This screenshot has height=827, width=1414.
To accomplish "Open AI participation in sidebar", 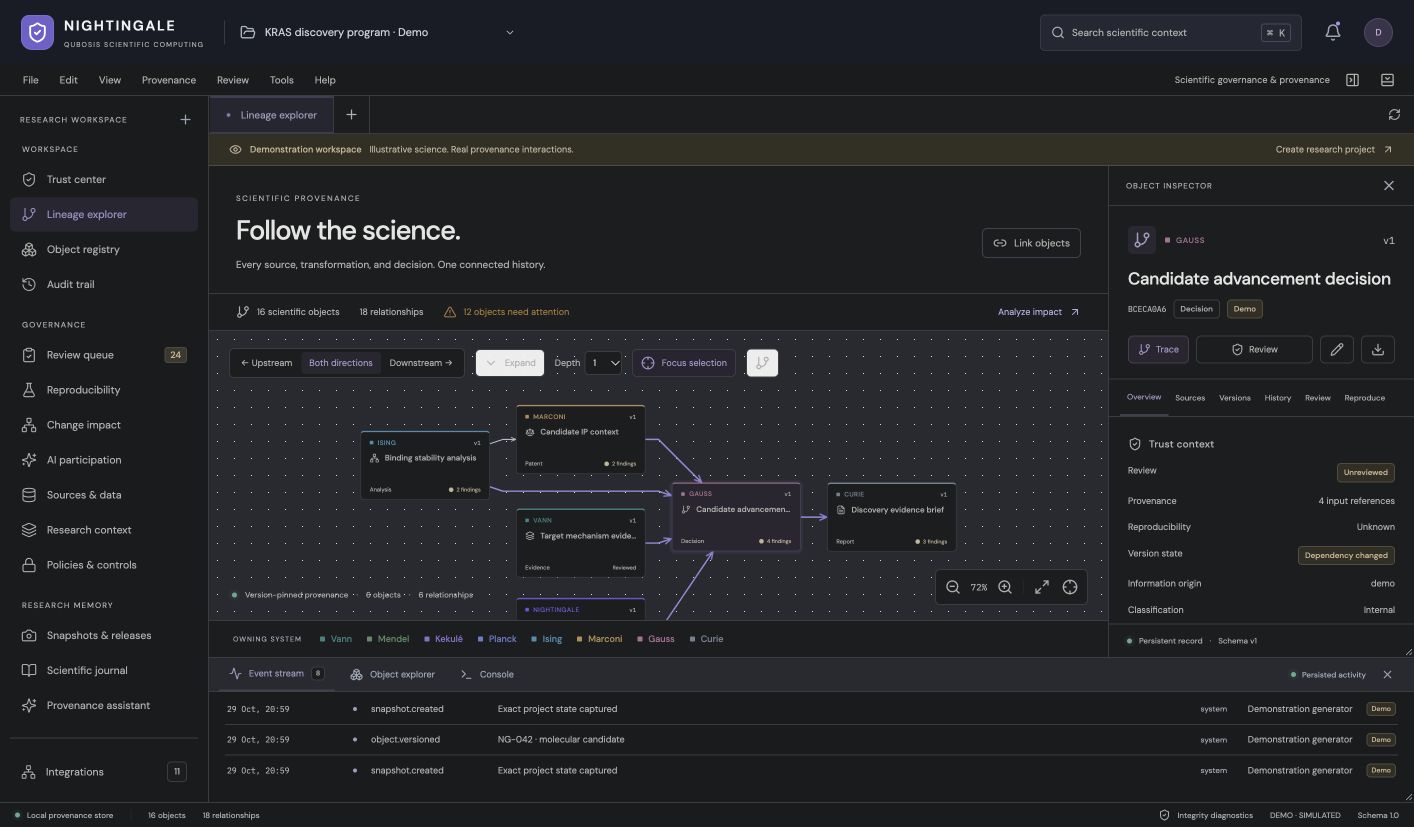I will [104, 460].
